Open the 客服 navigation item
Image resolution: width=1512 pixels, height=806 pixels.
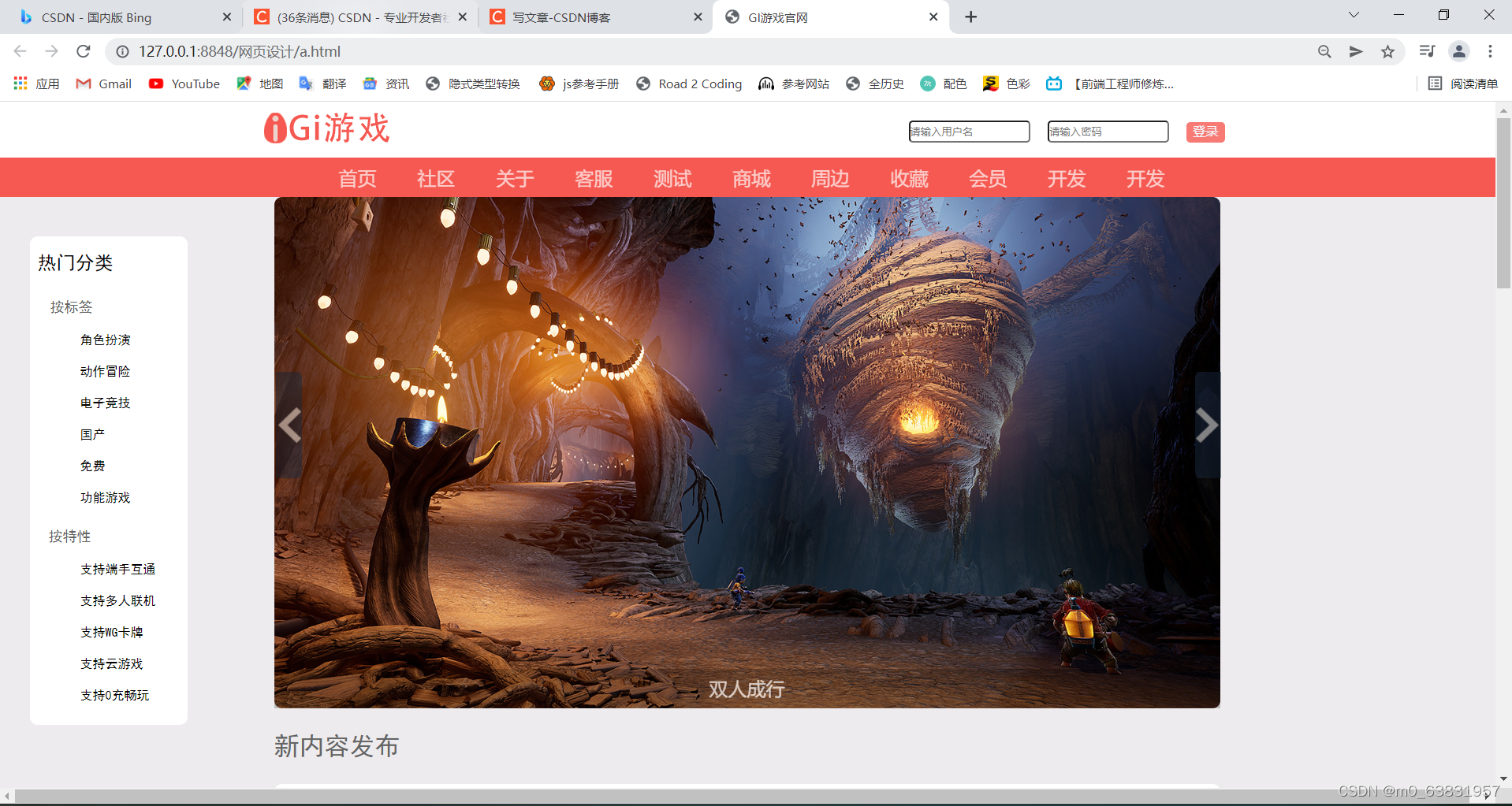point(594,179)
